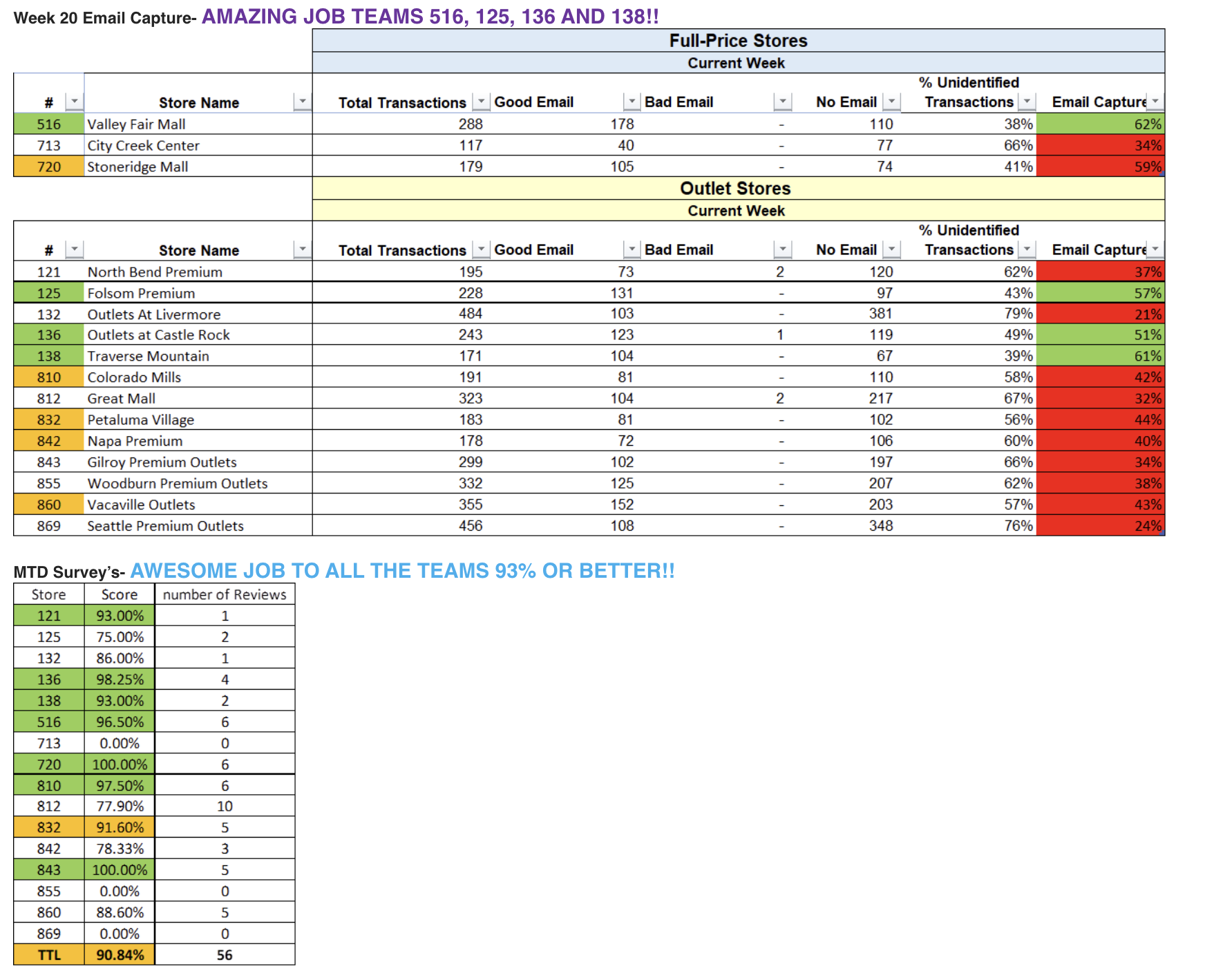Open Good Email filter in Full-Price Stores table

(632, 102)
